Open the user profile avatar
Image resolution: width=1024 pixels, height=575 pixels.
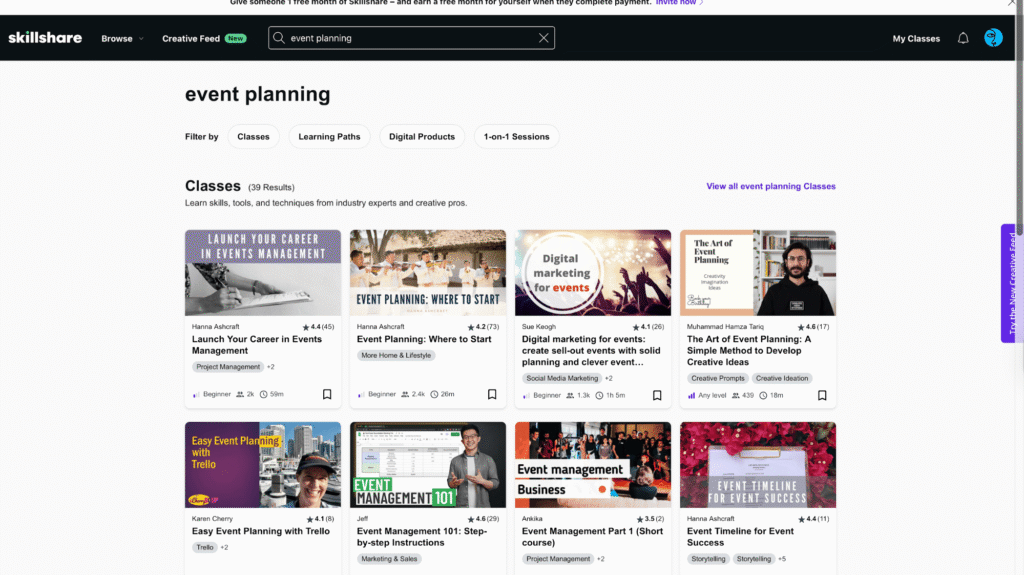[993, 38]
